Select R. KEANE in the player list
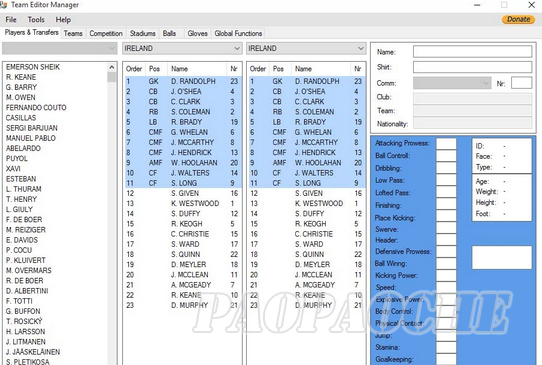This screenshot has height=365, width=542. coord(21,77)
